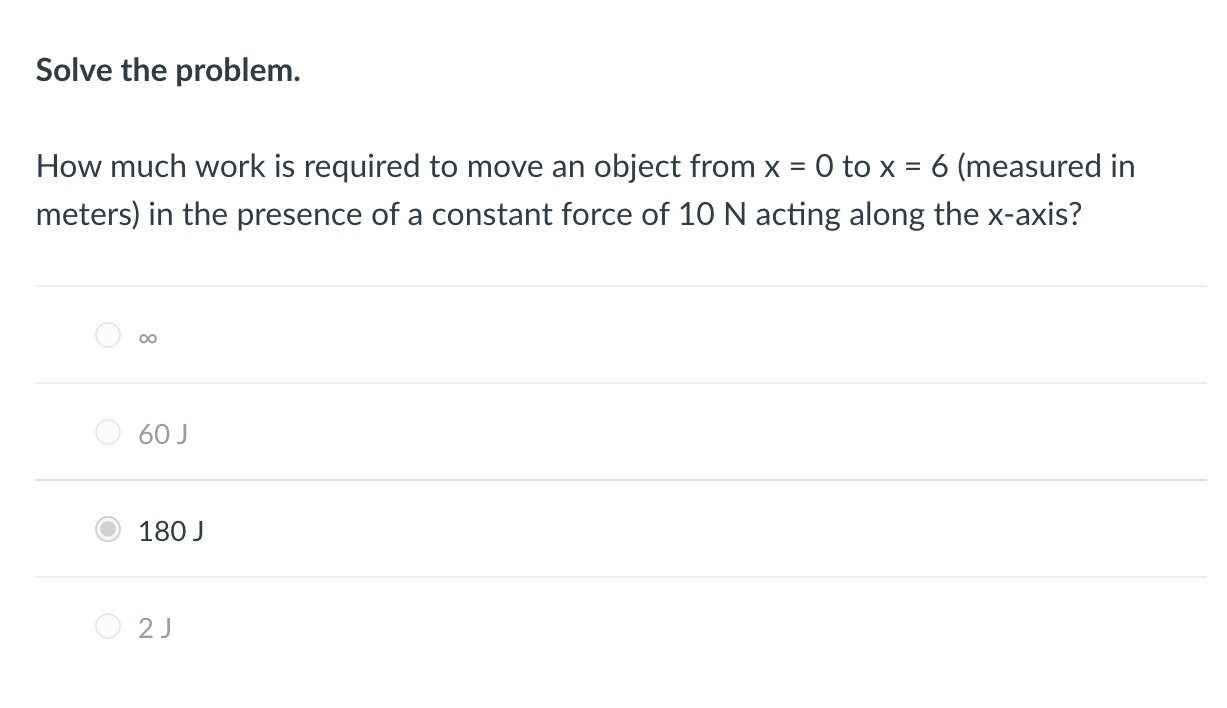Viewport: 1227px width, 708px height.
Task: Click the 180 J answer text label
Action: 170,532
